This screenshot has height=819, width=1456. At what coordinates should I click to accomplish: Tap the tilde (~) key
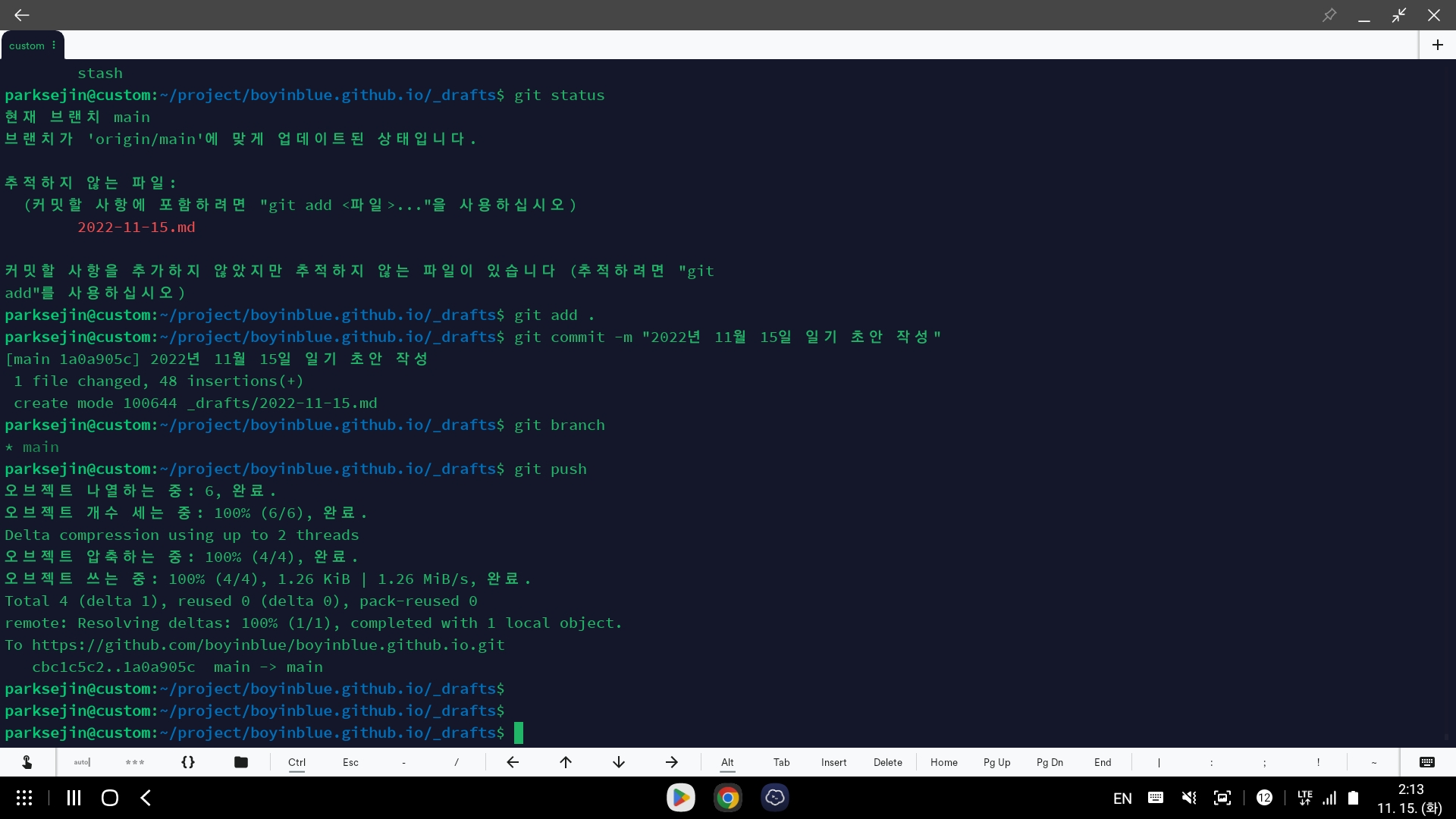pyautogui.click(x=1374, y=762)
